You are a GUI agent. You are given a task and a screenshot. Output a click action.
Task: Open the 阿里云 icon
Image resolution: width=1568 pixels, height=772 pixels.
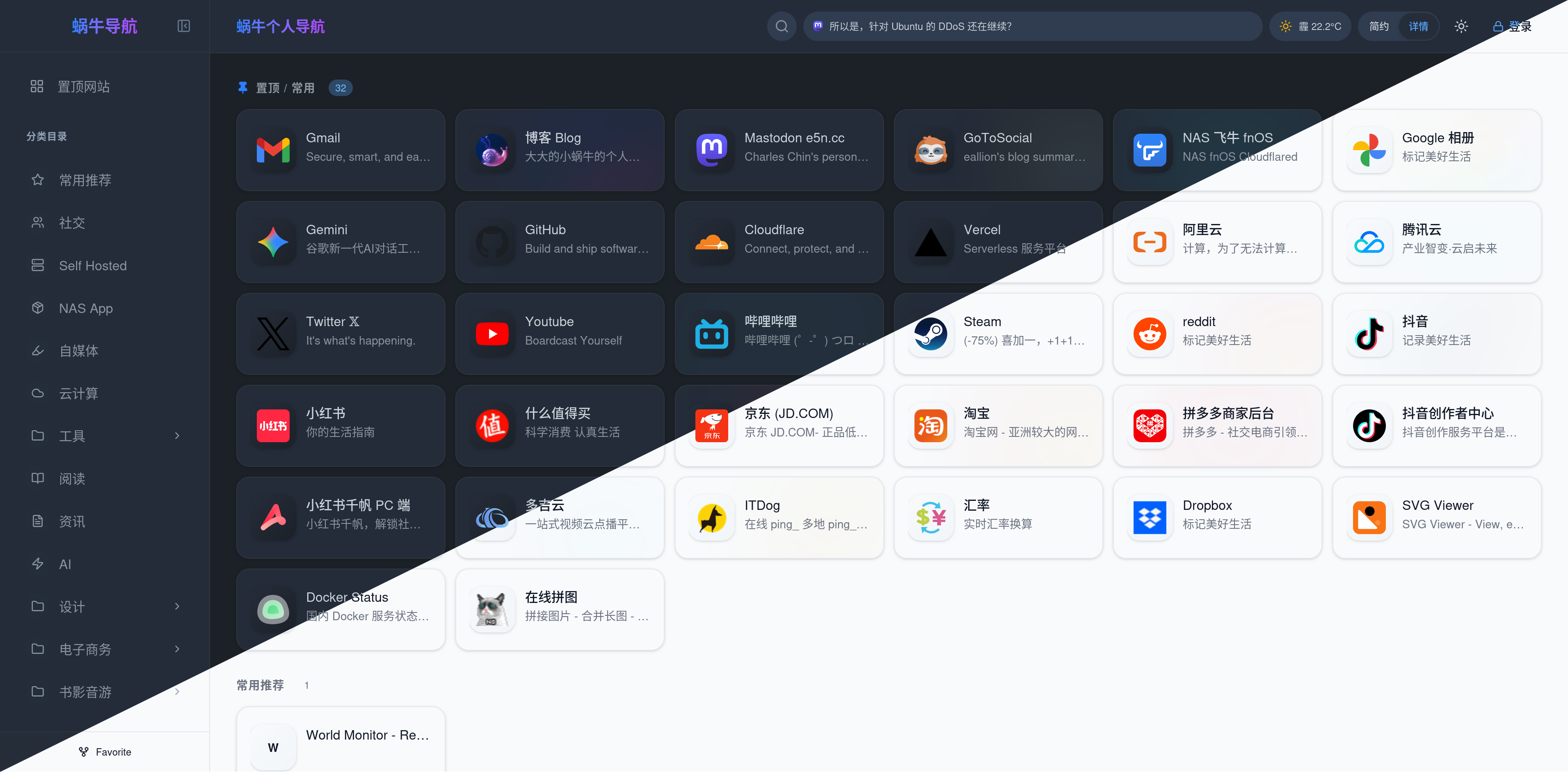click(1150, 242)
